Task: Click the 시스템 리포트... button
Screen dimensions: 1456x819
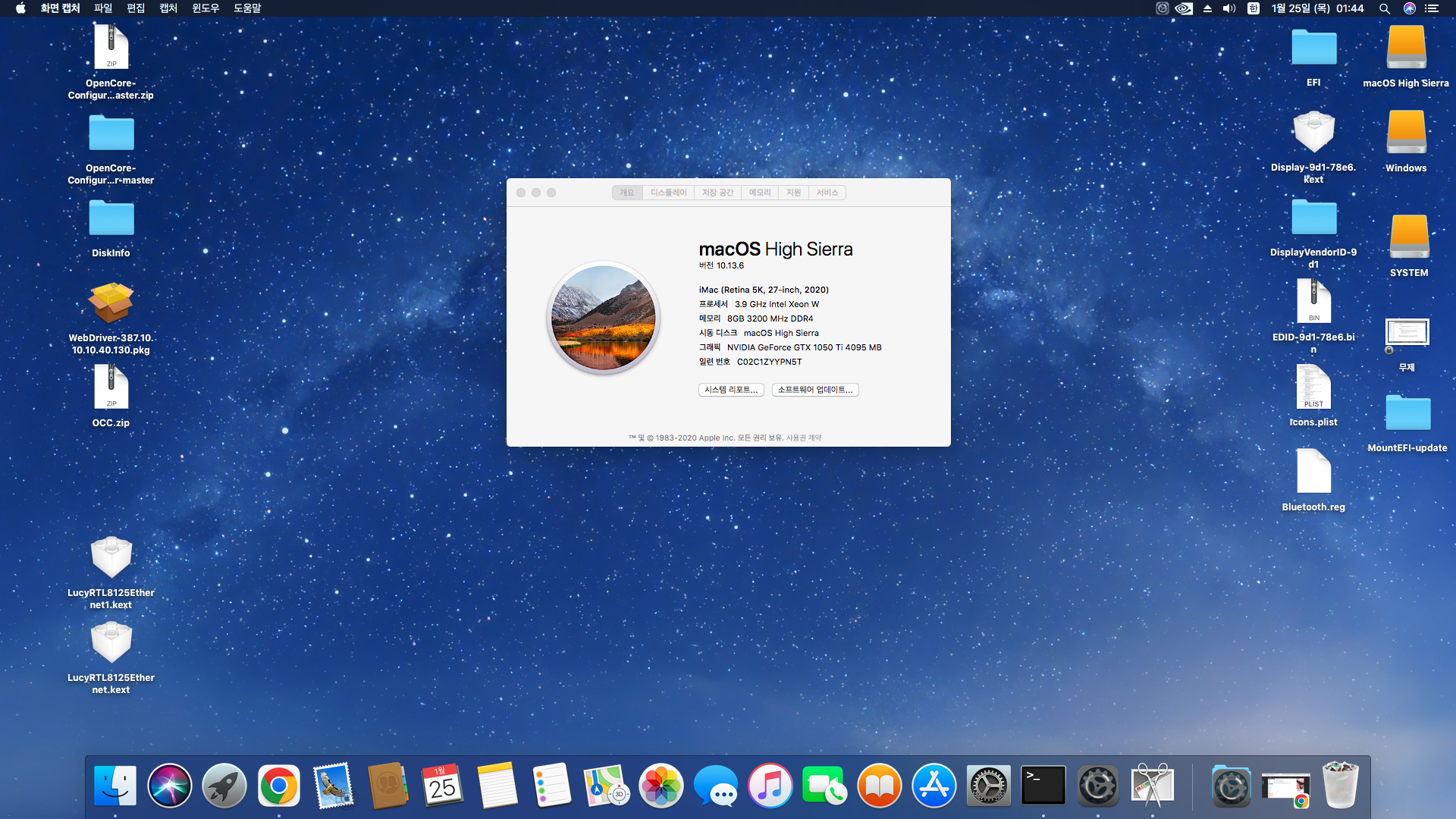Action: [731, 390]
